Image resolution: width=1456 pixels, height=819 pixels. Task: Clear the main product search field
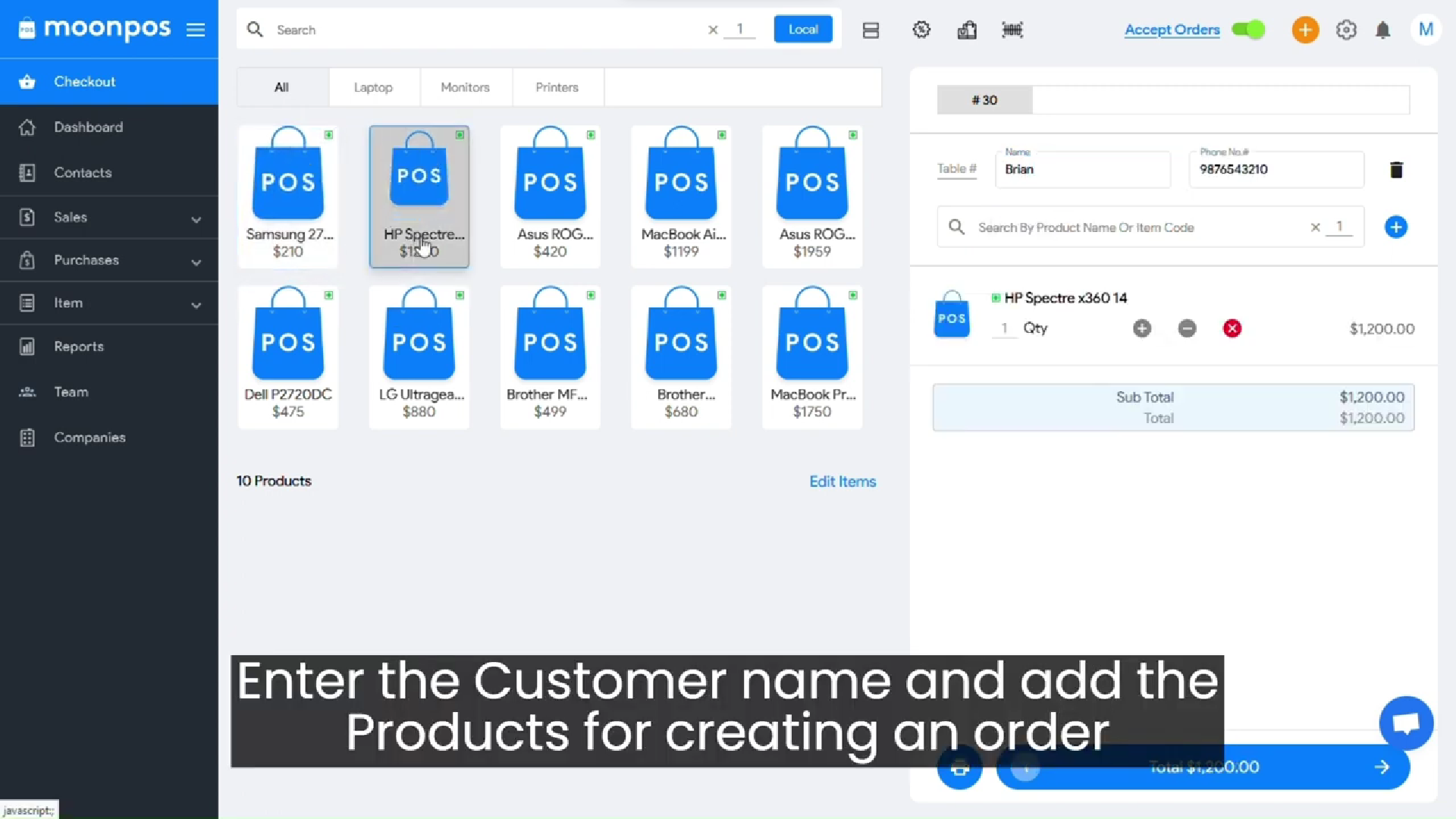click(713, 30)
